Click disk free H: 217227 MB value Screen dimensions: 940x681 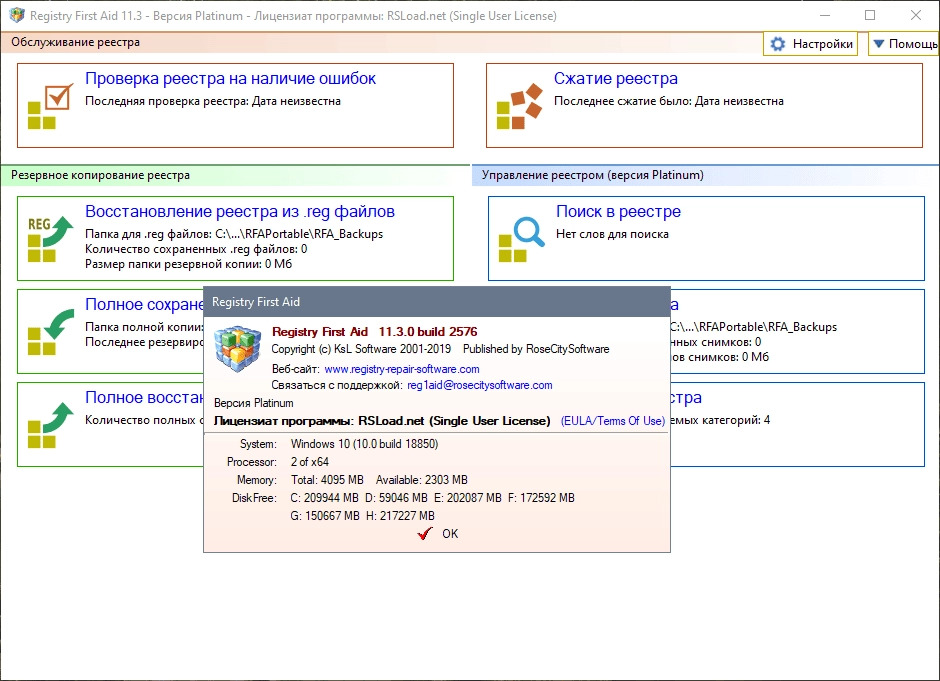[x=400, y=516]
